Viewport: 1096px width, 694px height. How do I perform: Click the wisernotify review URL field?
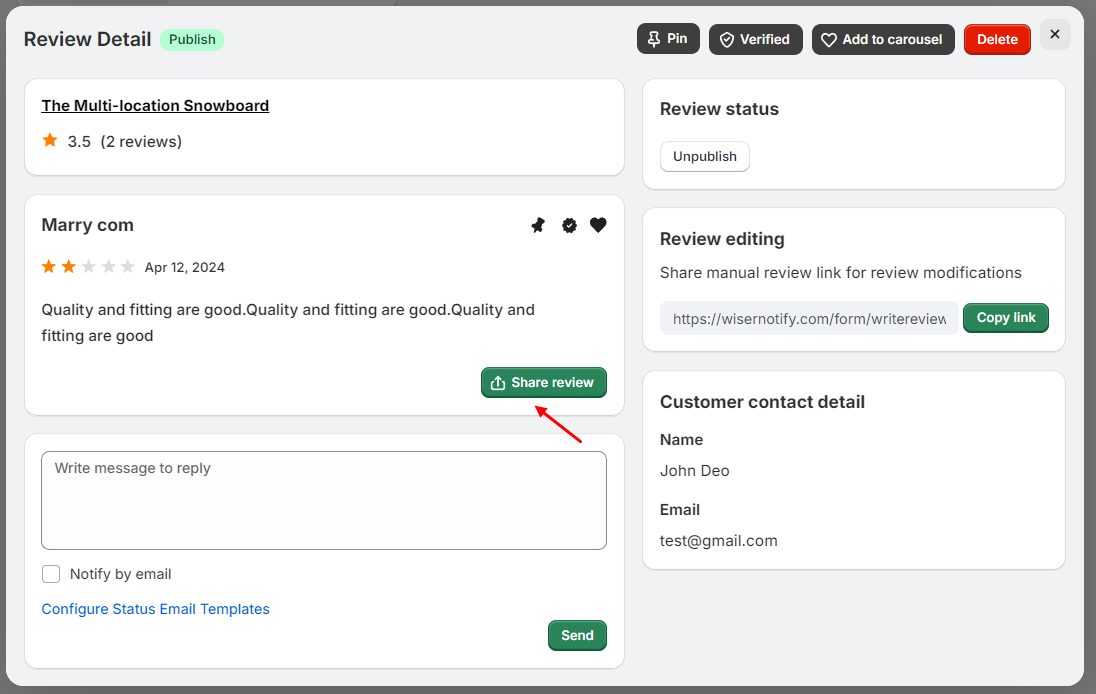(808, 318)
